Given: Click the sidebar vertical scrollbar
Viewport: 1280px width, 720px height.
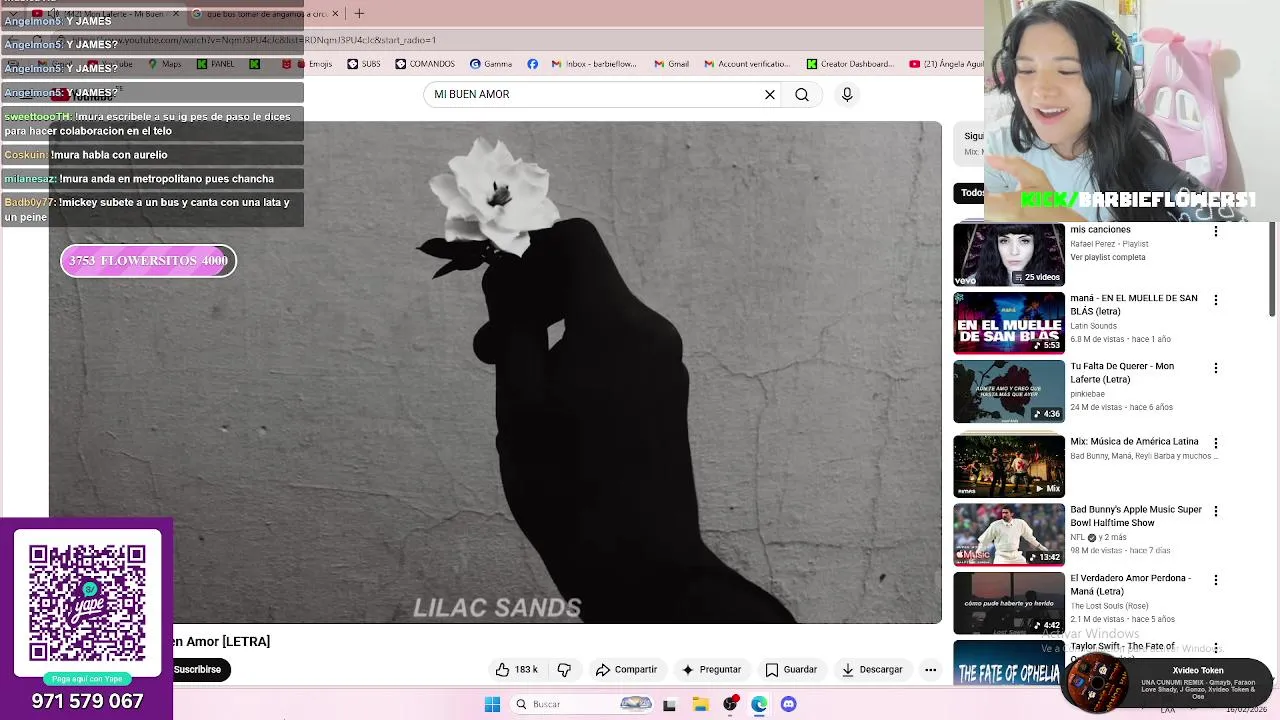Looking at the screenshot, I should [1272, 270].
